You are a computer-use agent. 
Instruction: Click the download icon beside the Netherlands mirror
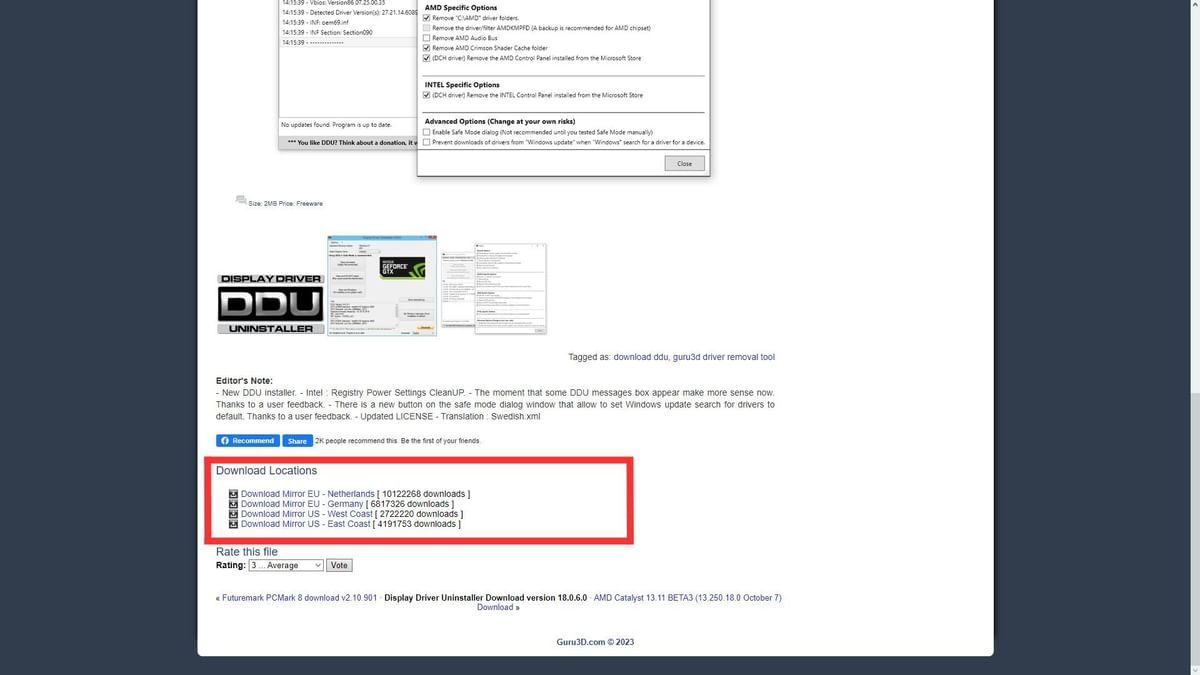232,494
